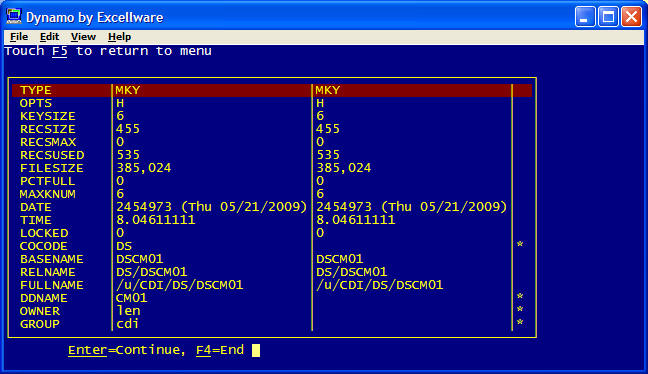Select the MAXKNUM row label

coord(48,194)
